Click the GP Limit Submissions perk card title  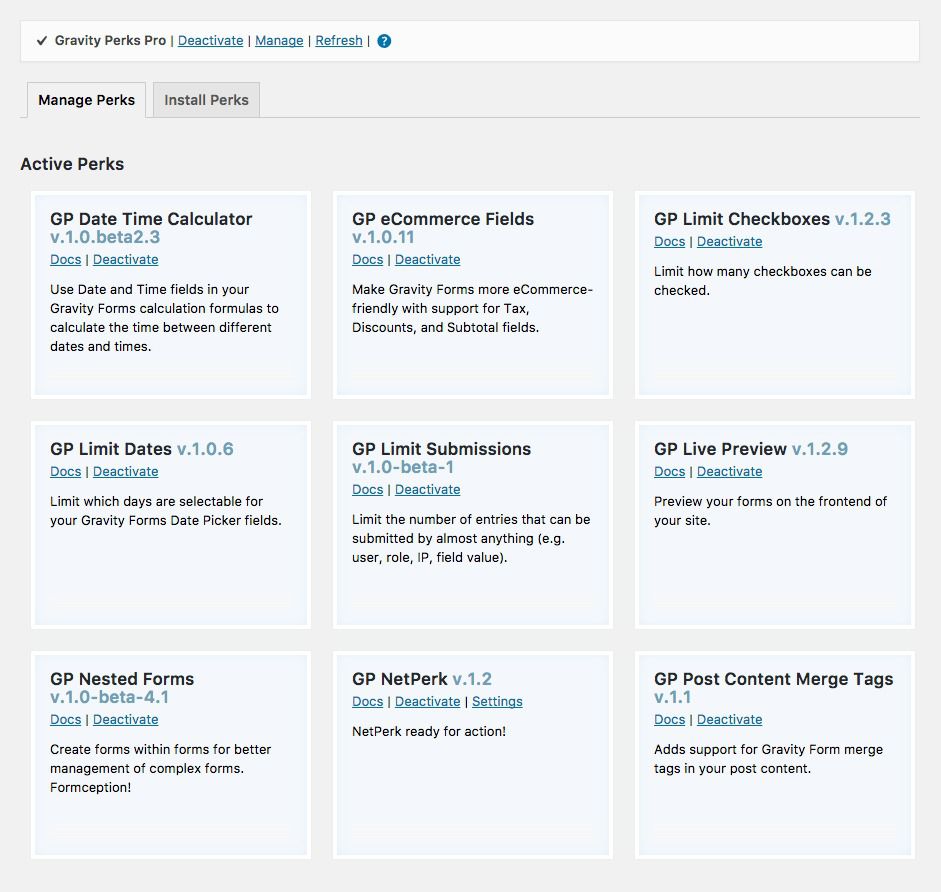point(441,449)
